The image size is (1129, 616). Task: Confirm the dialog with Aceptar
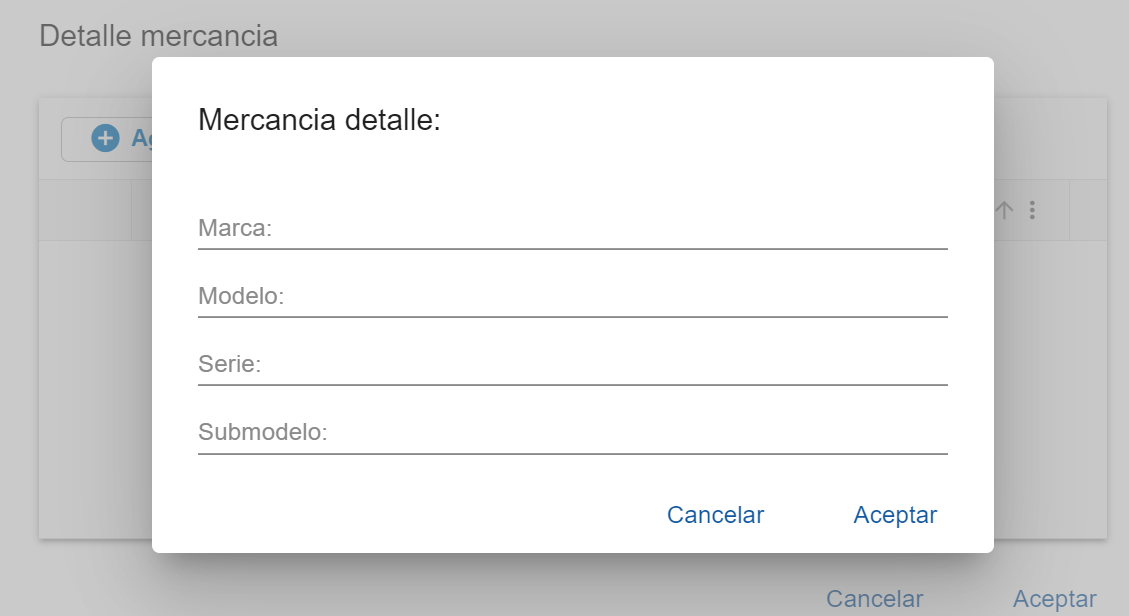[x=895, y=515]
